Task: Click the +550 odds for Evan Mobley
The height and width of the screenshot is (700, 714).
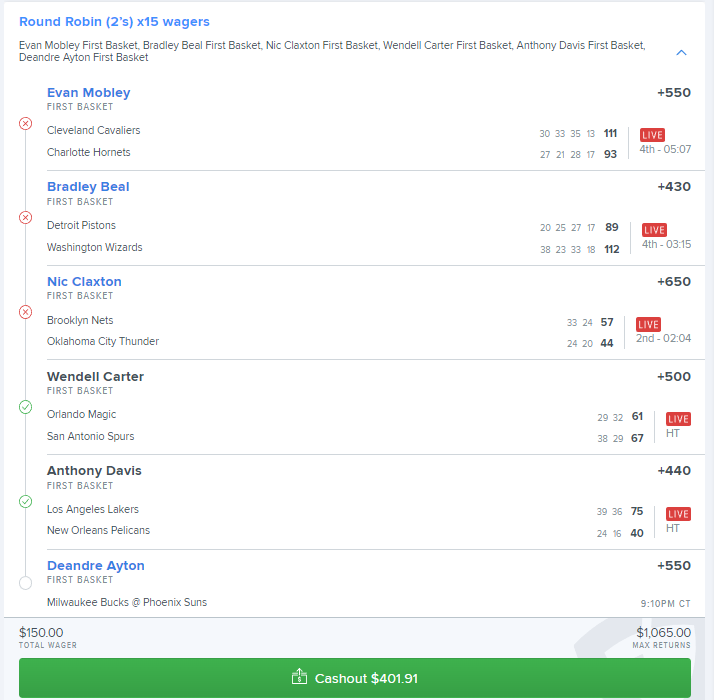Action: (x=674, y=92)
